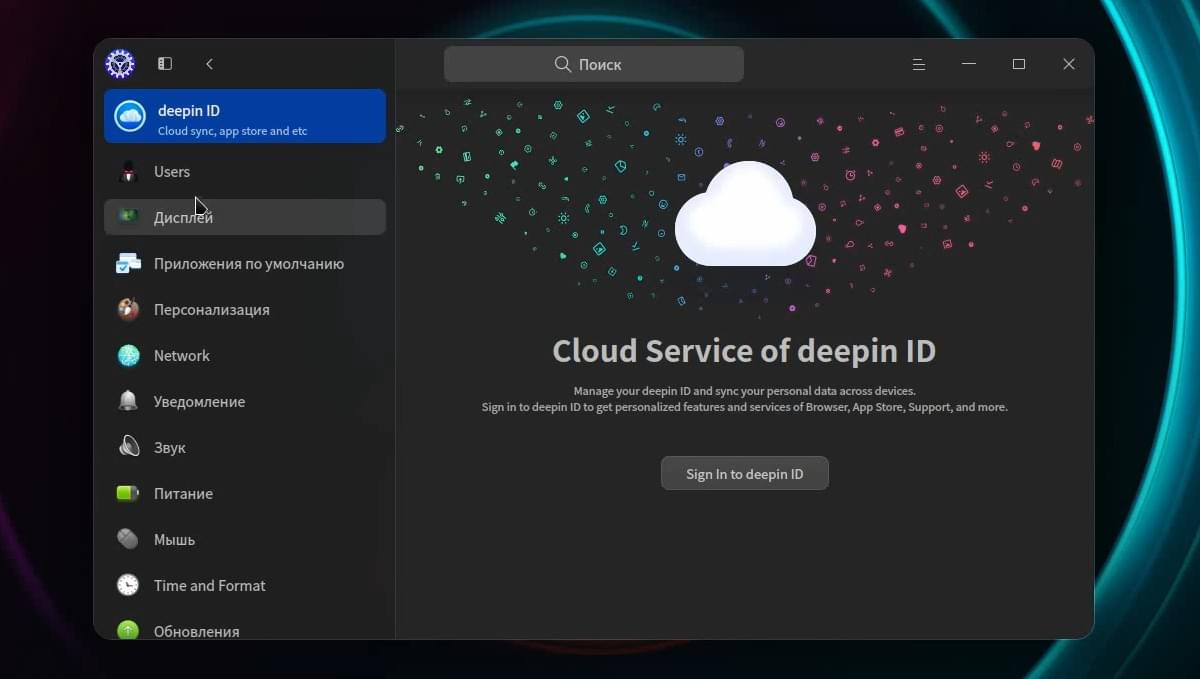The image size is (1200, 679).
Task: Click the search box labeled Поиск
Action: click(594, 64)
